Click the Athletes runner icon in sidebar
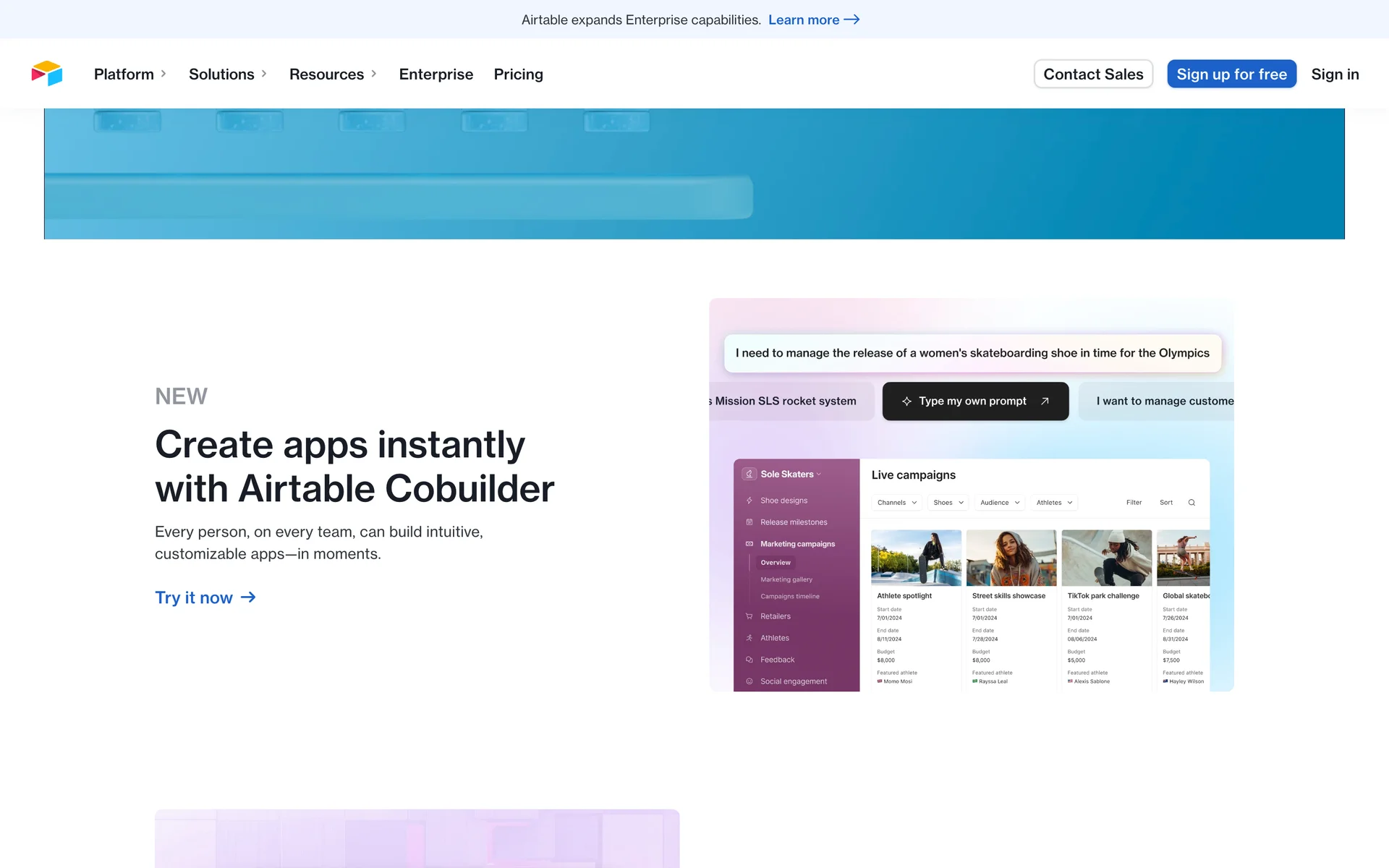The width and height of the screenshot is (1389, 868). click(x=749, y=638)
